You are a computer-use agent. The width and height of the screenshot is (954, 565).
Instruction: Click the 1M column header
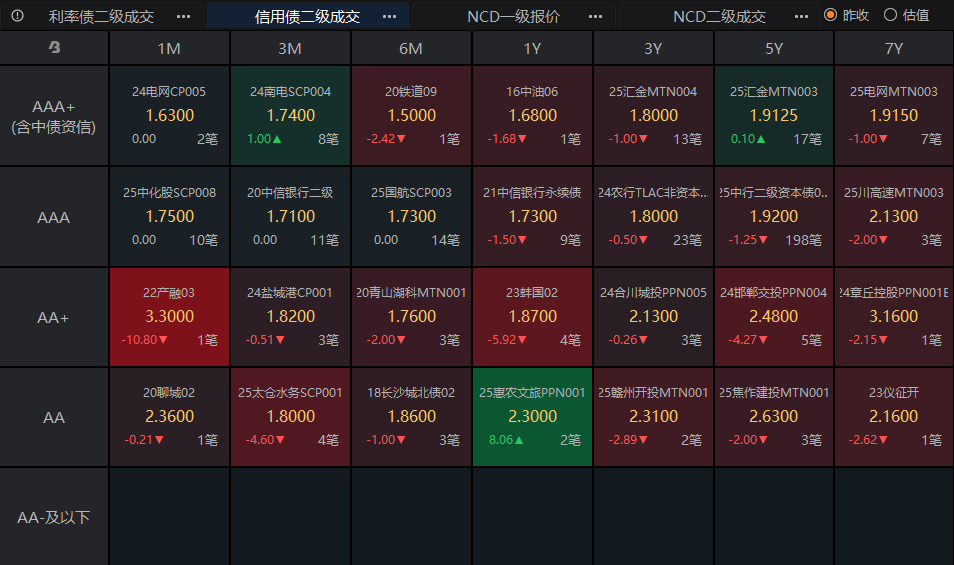tap(169, 48)
